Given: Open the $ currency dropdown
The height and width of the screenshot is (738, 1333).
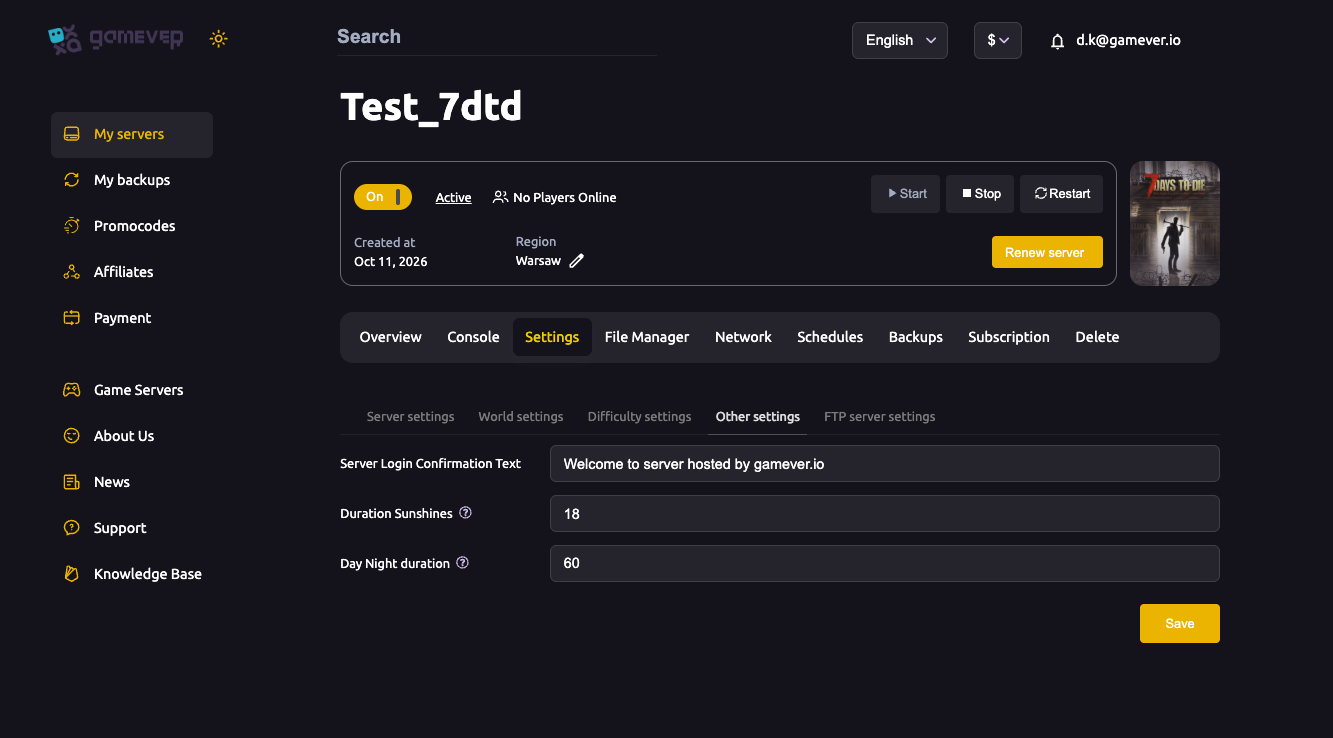Looking at the screenshot, I should [998, 40].
